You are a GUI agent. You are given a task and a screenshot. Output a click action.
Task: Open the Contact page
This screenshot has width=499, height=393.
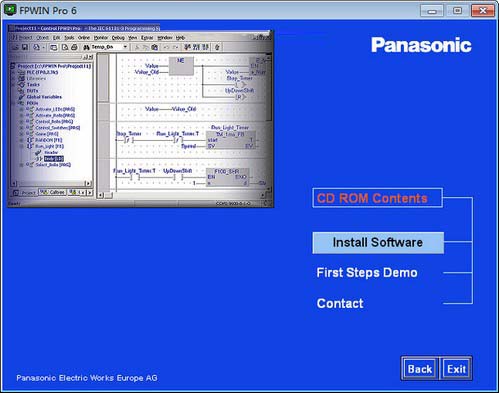[x=340, y=303]
